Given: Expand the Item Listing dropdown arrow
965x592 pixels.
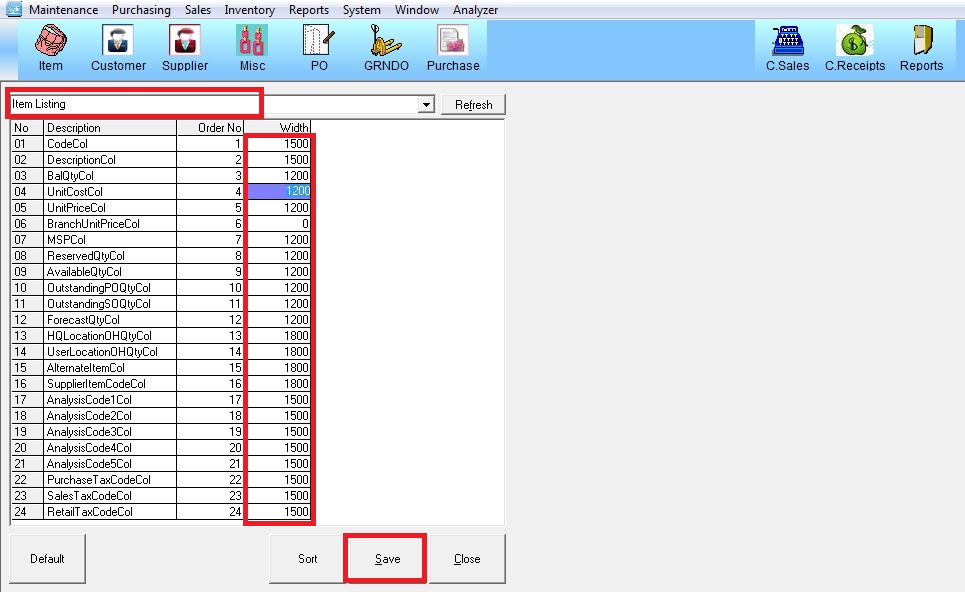Looking at the screenshot, I should (x=427, y=105).
